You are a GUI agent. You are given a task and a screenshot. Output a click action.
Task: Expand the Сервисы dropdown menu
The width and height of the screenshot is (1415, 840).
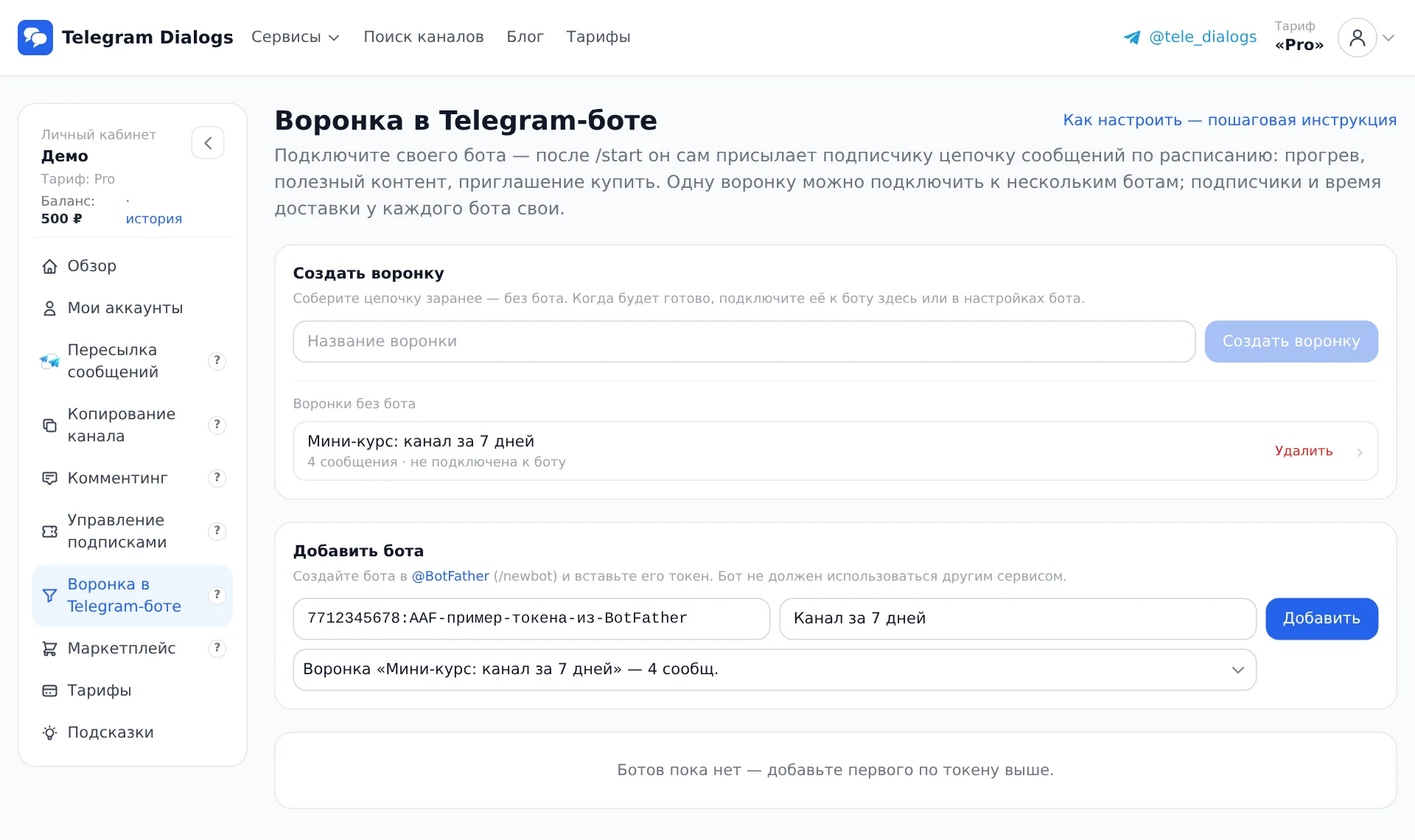(295, 37)
